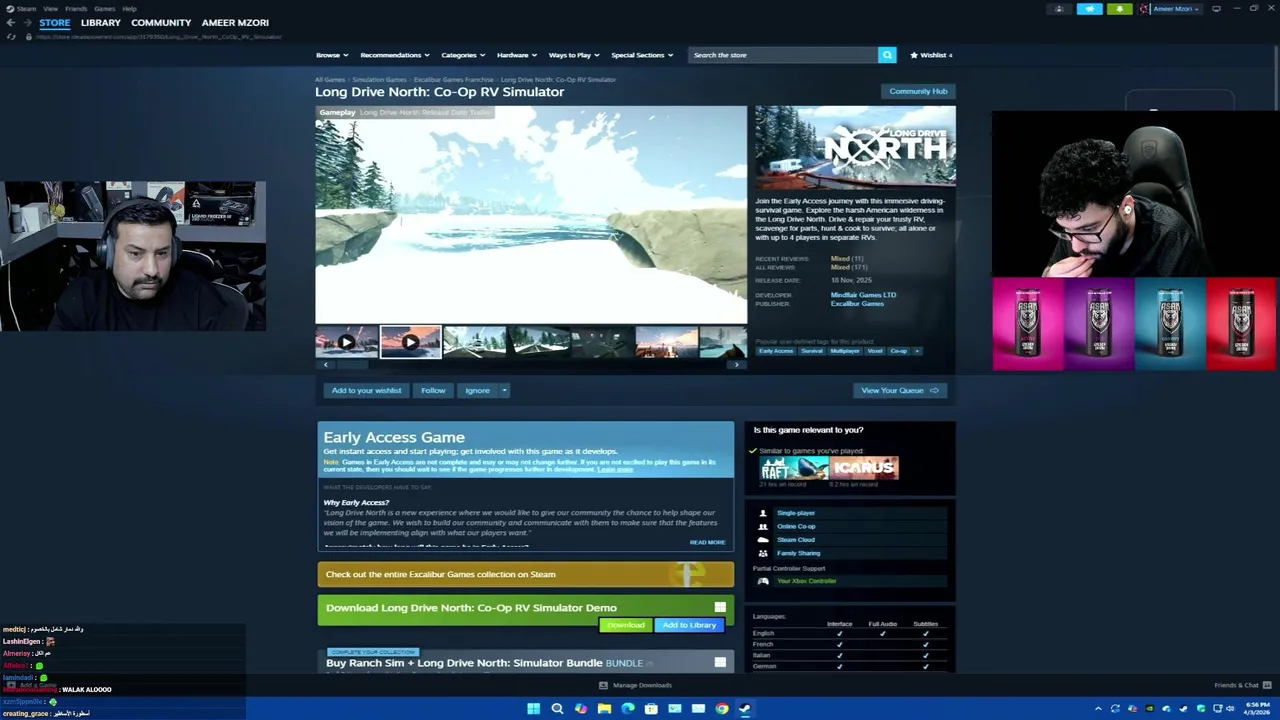Open the Games menu
The image size is (1280, 720).
click(x=104, y=8)
